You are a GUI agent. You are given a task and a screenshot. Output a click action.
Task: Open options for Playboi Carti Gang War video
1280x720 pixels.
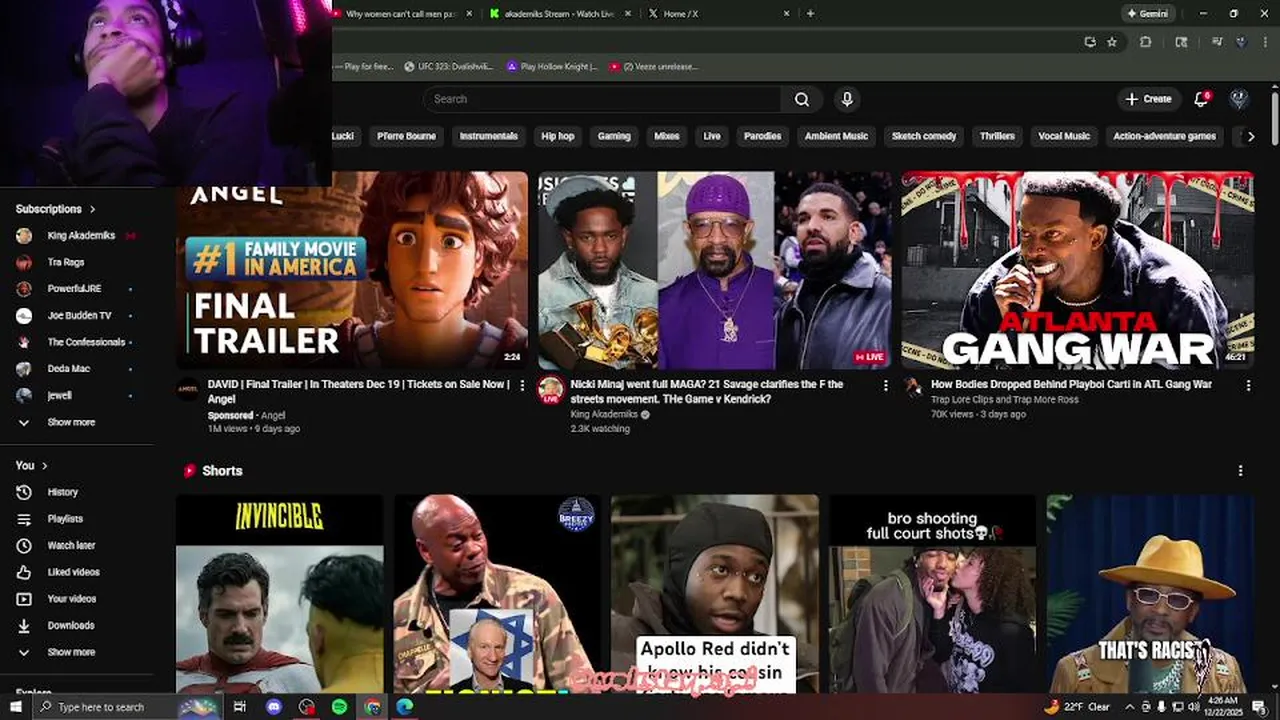pos(1248,385)
